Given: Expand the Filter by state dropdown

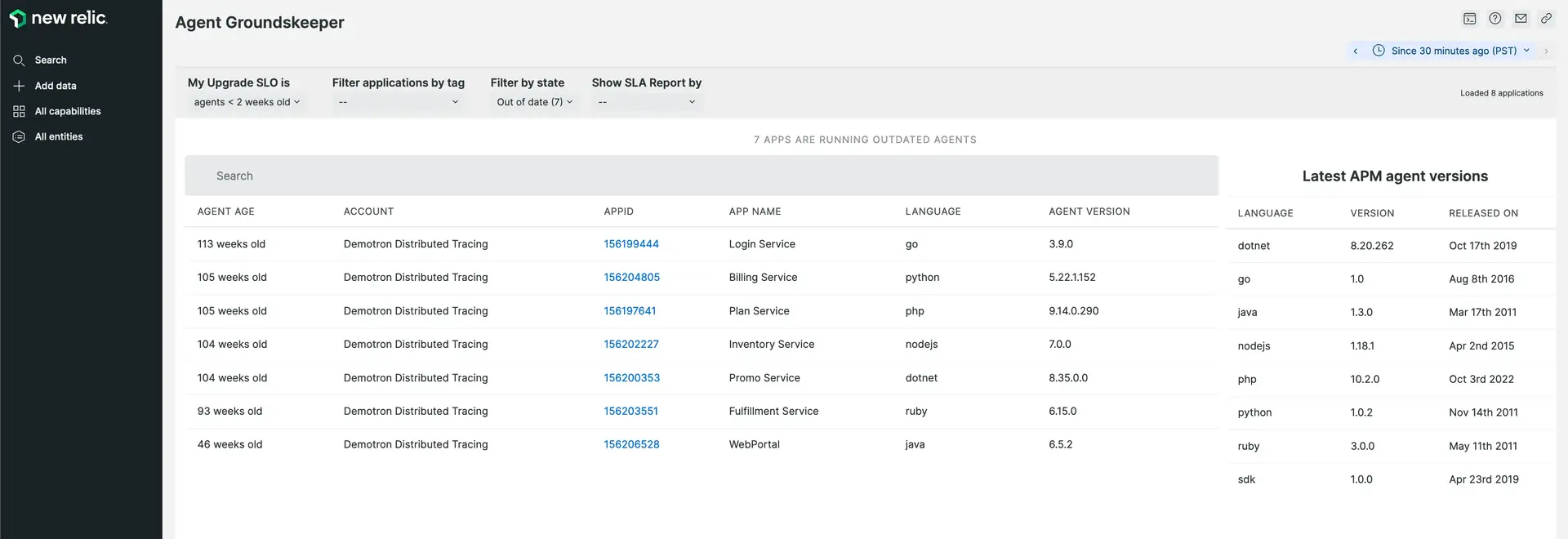Looking at the screenshot, I should coord(534,102).
